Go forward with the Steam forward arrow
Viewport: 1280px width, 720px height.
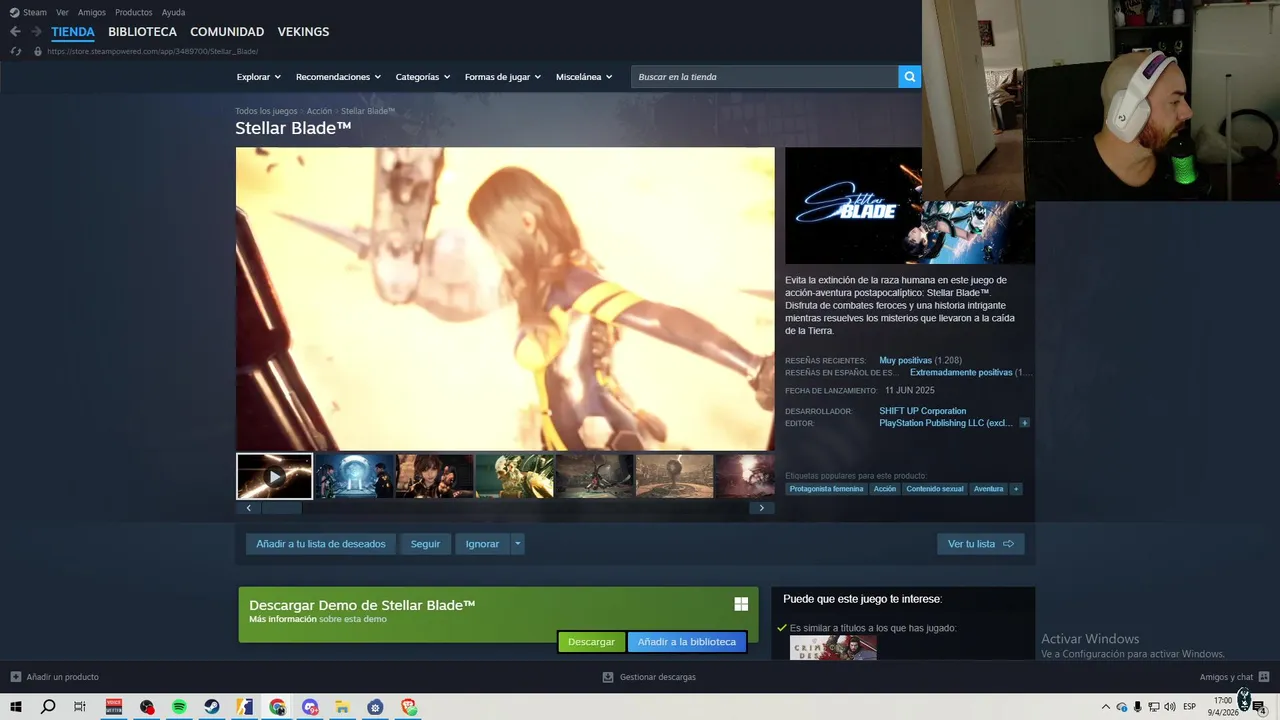(x=36, y=32)
